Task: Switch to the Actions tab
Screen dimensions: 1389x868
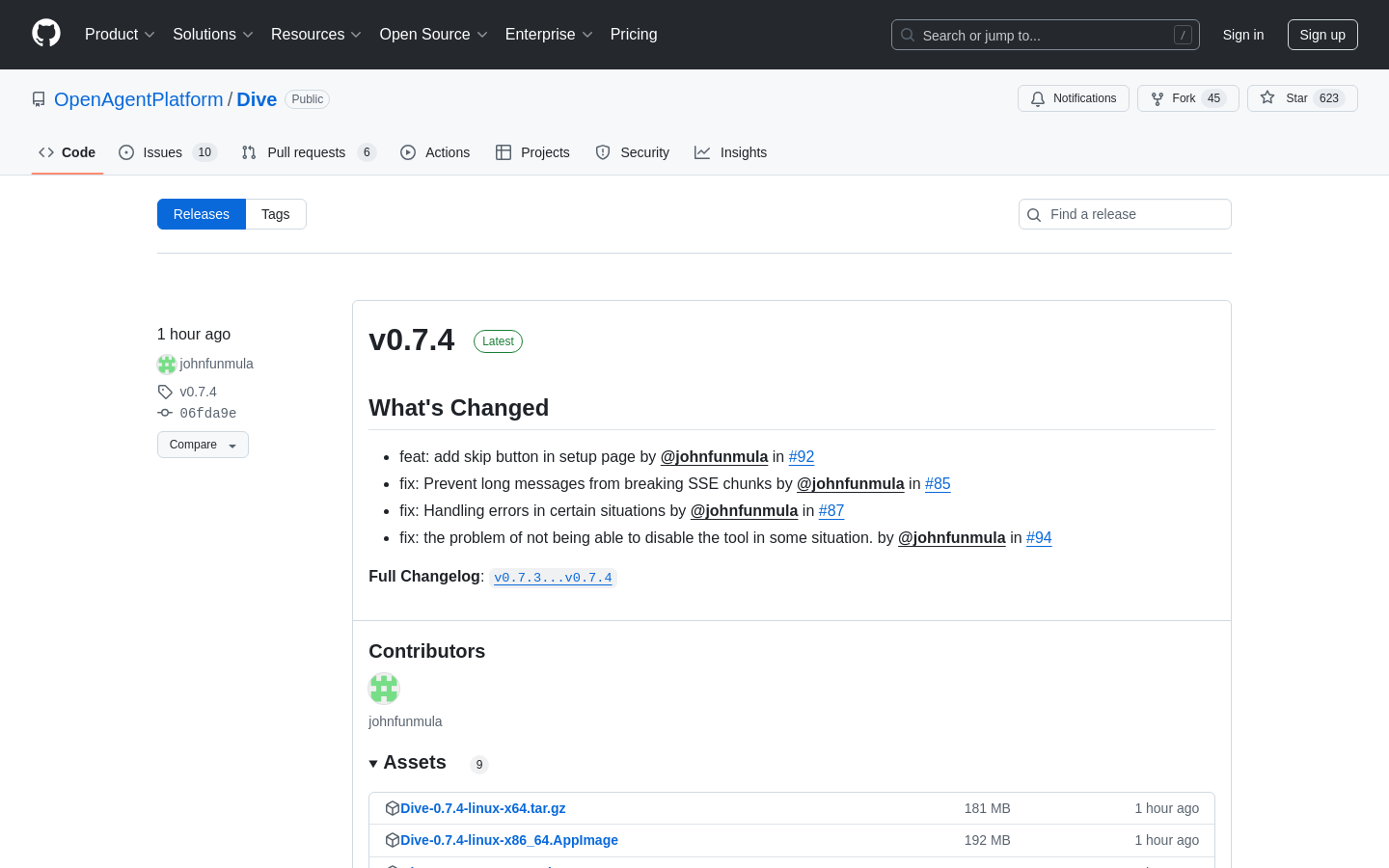Action: (x=435, y=152)
